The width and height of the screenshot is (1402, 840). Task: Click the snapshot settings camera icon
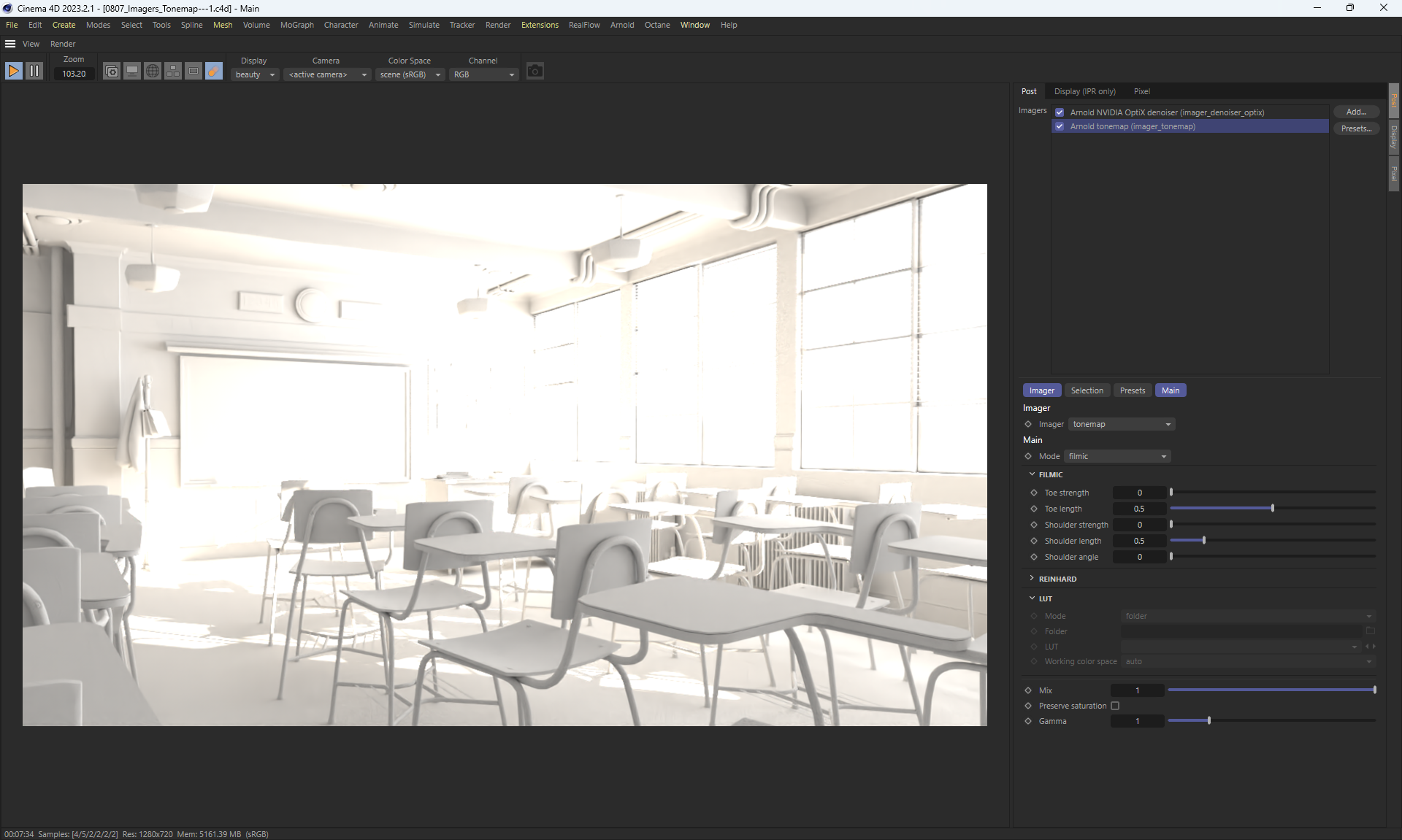(112, 71)
